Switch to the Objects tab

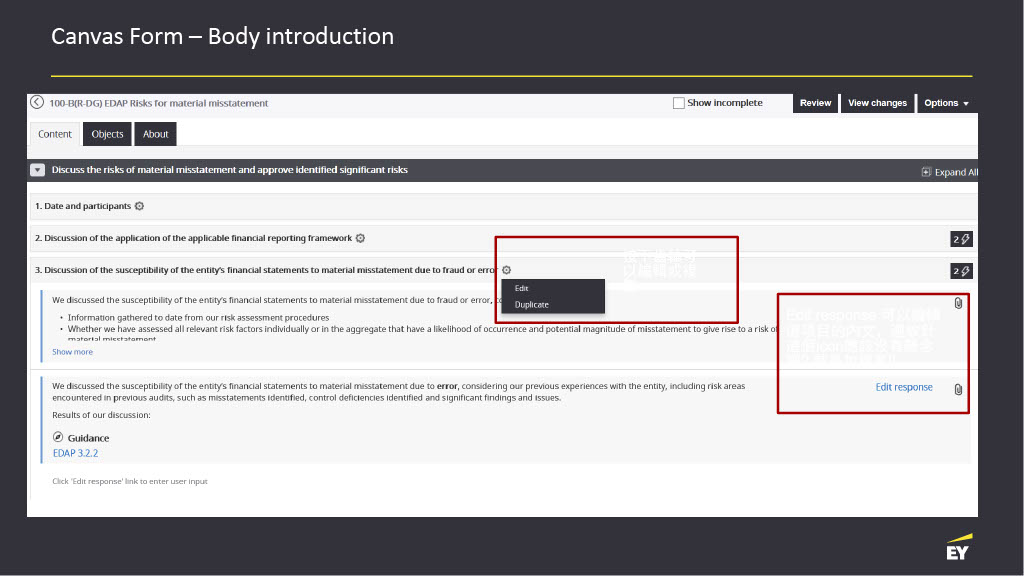107,134
